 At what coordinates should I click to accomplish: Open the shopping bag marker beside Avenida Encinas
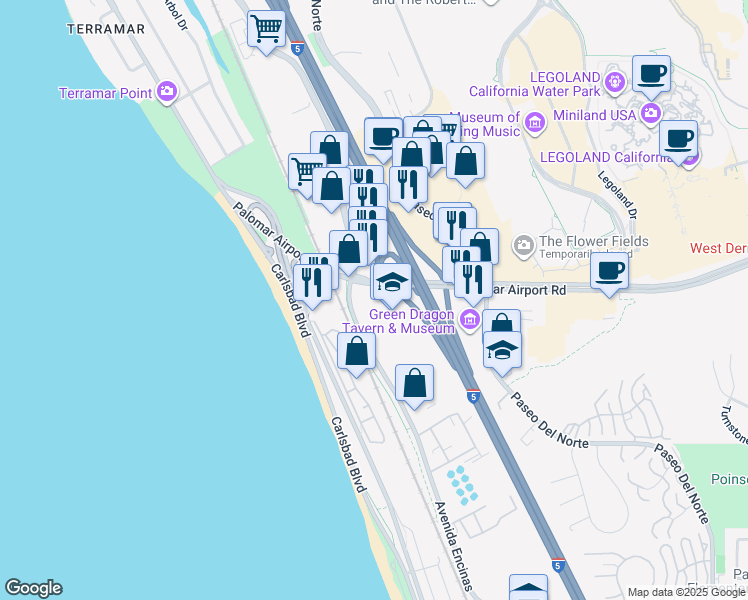(x=414, y=383)
